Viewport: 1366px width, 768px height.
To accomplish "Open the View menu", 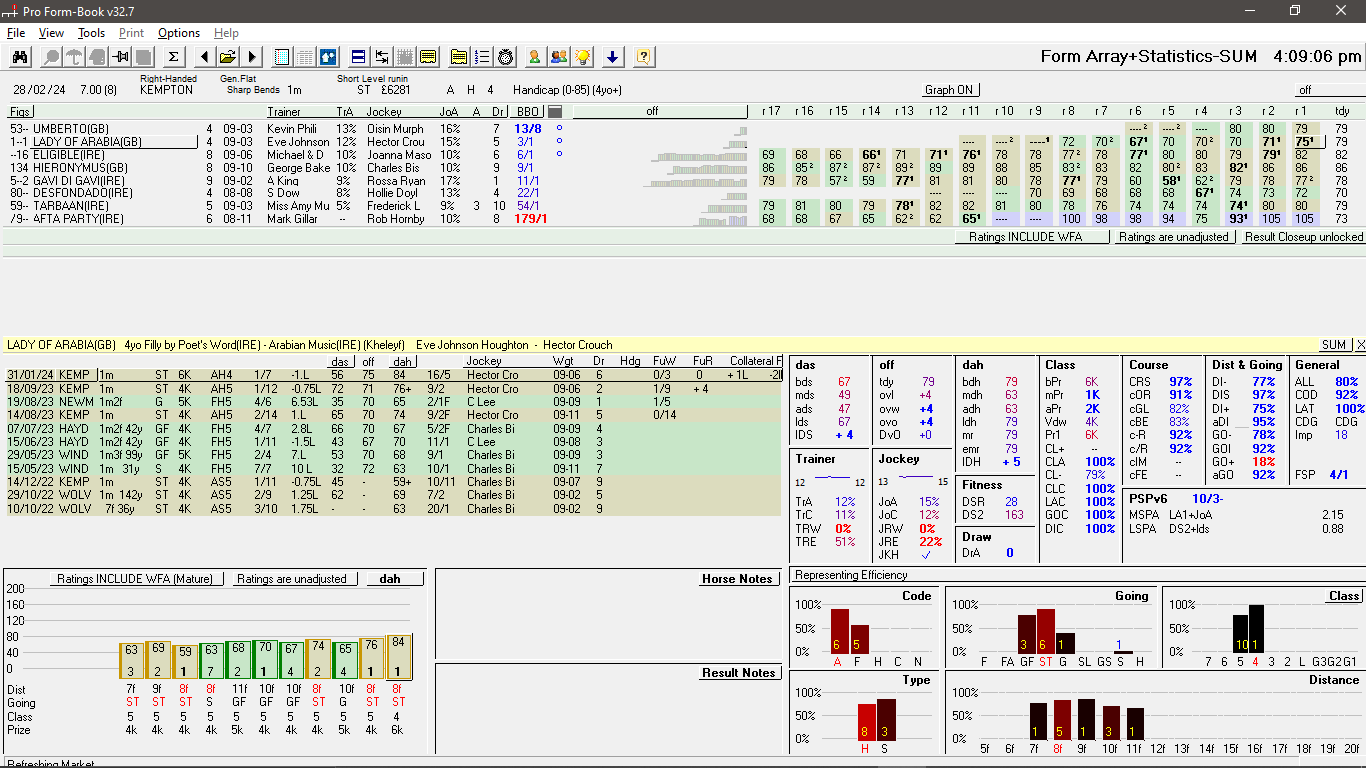I will [51, 33].
